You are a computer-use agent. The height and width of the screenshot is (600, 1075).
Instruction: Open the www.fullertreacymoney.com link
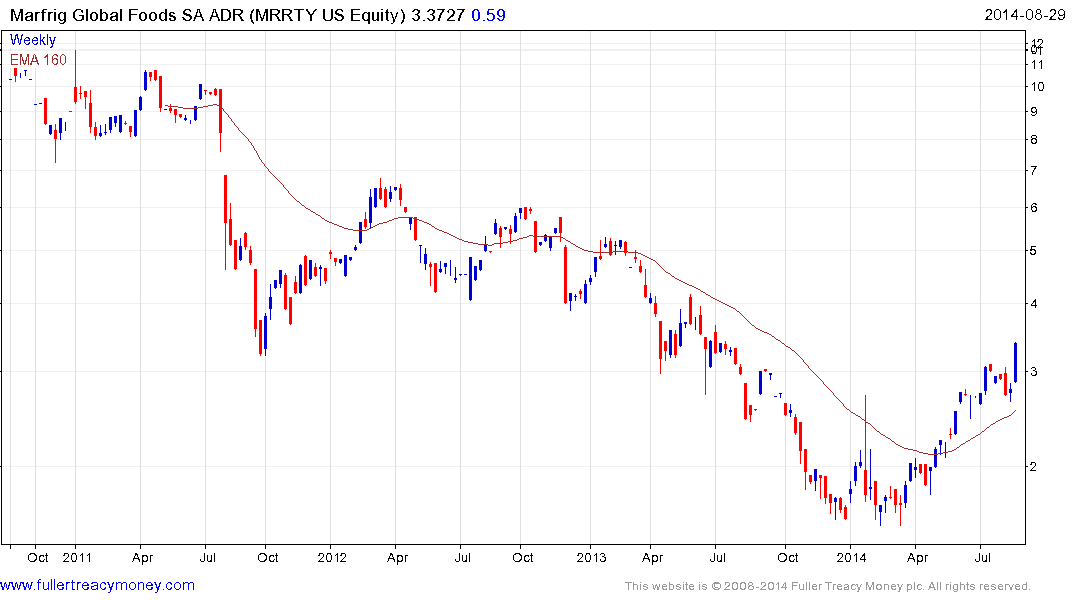97,585
